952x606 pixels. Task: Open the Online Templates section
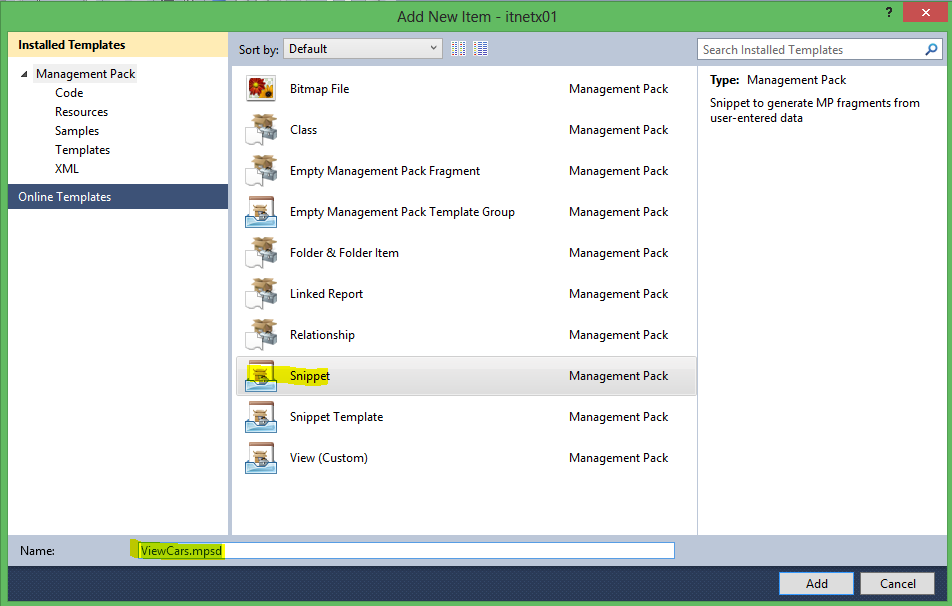click(x=65, y=197)
